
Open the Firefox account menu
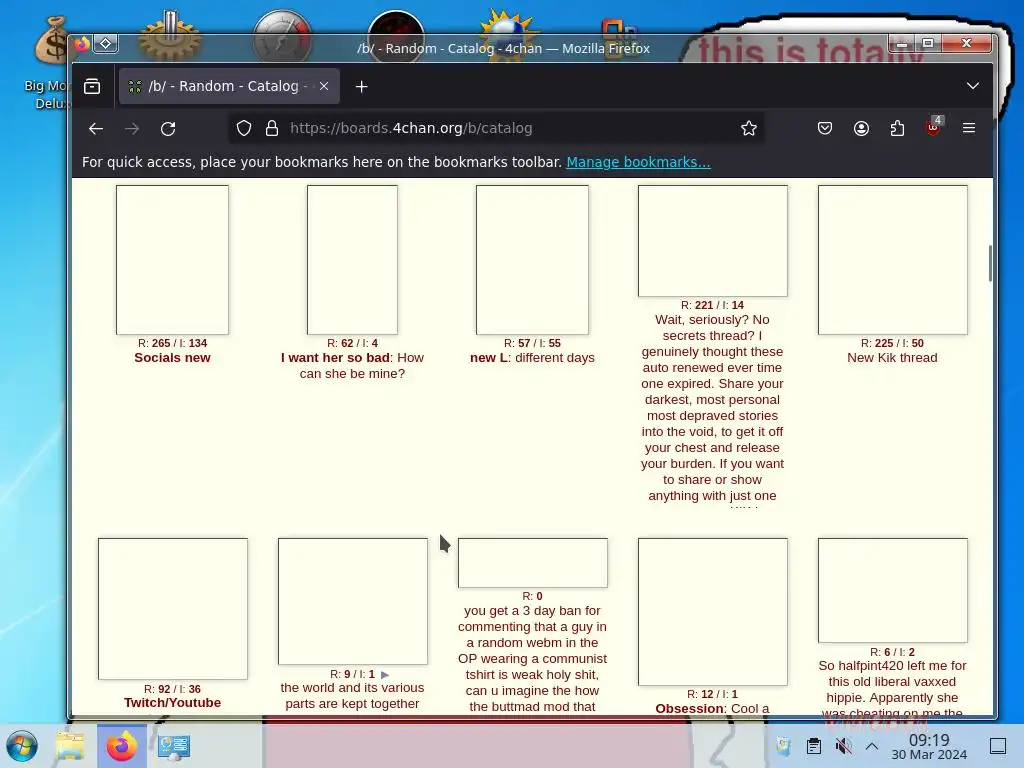pos(861,129)
